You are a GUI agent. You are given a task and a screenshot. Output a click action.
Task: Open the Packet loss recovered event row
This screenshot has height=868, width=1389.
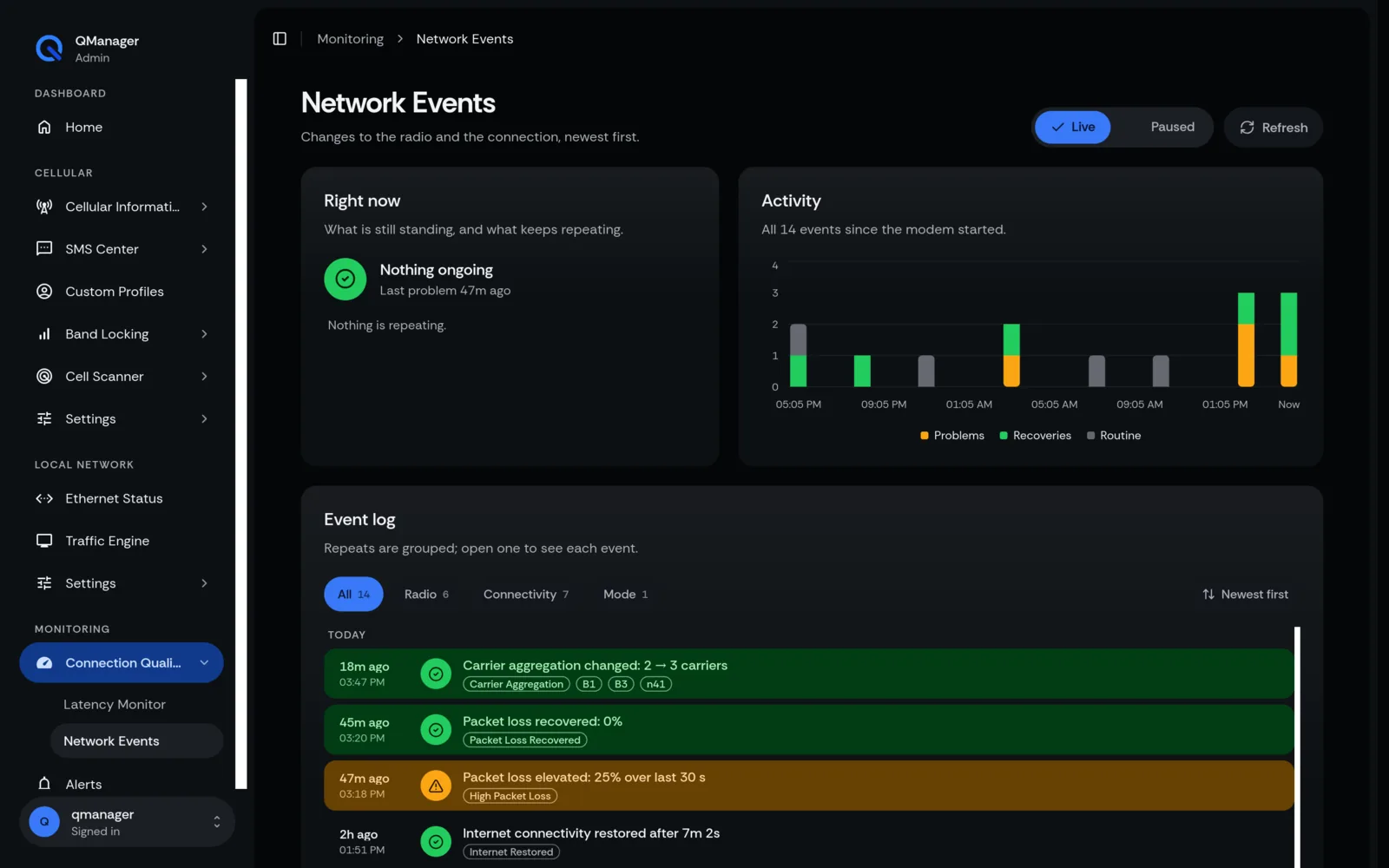click(809, 730)
